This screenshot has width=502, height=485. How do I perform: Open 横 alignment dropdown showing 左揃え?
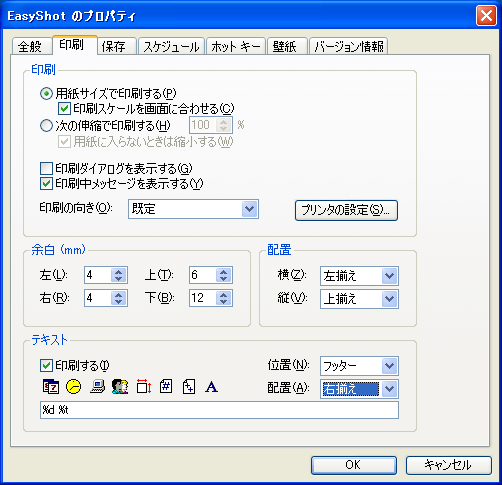point(359,276)
